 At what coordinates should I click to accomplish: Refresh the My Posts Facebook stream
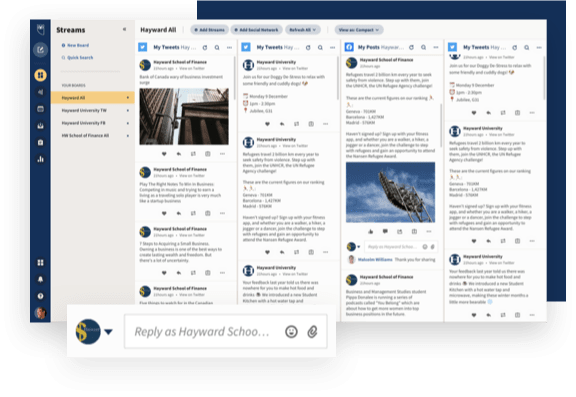click(411, 47)
